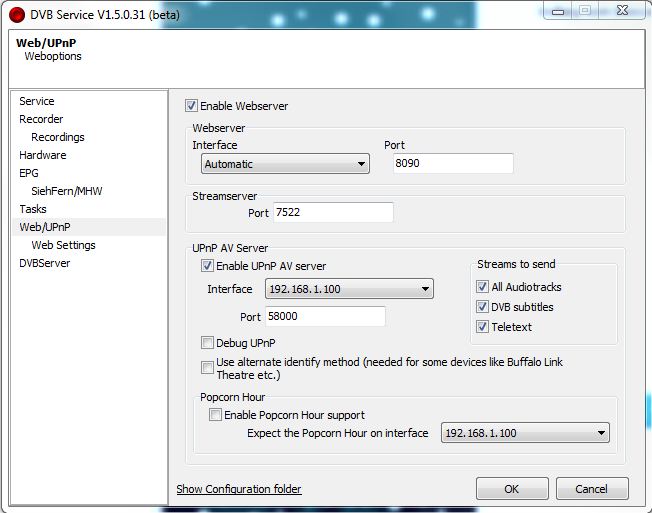Toggle DVB subtitles checkbox
The height and width of the screenshot is (513, 652).
[482, 307]
